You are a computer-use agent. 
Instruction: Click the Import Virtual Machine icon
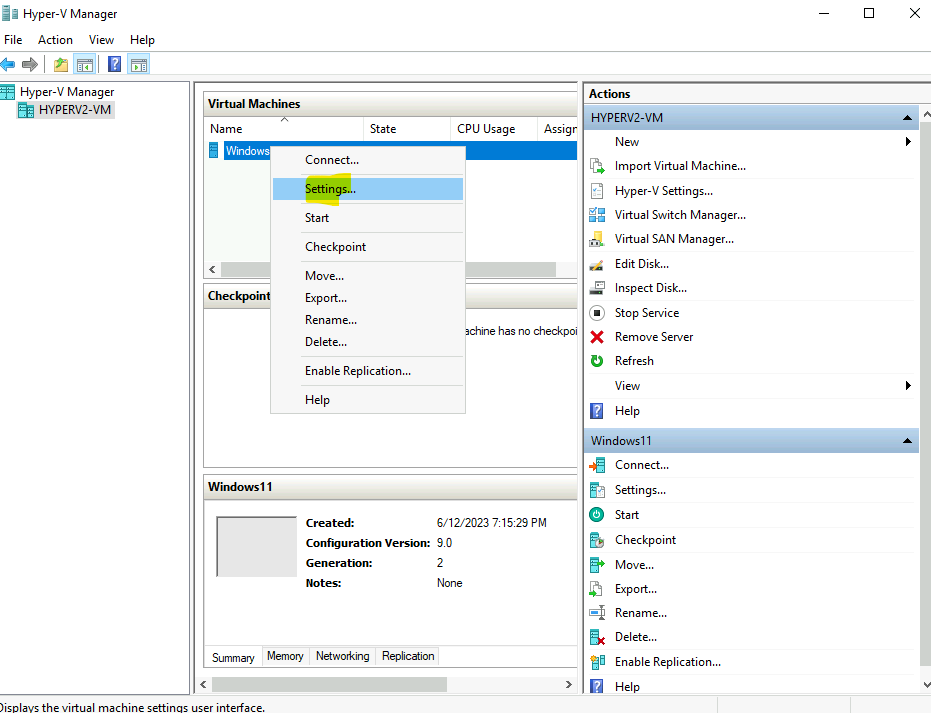(x=597, y=166)
